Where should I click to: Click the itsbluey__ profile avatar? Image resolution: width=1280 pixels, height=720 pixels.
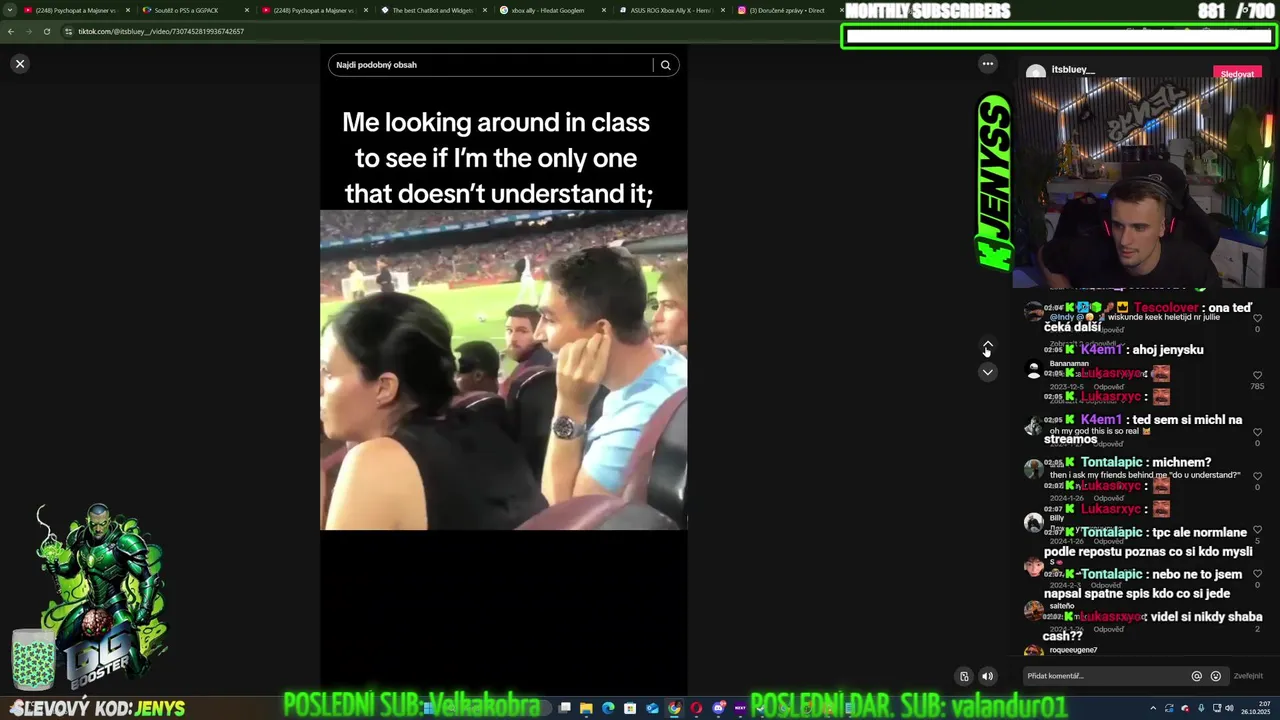pos(1036,72)
